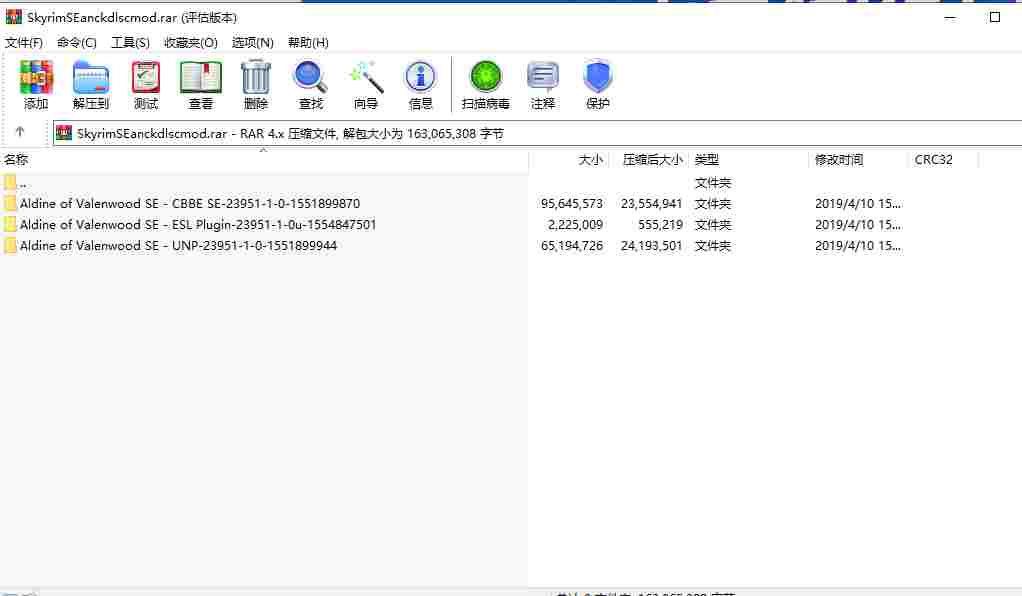Click modified date of CBBE SE row
The width and height of the screenshot is (1022, 596).
coord(858,203)
